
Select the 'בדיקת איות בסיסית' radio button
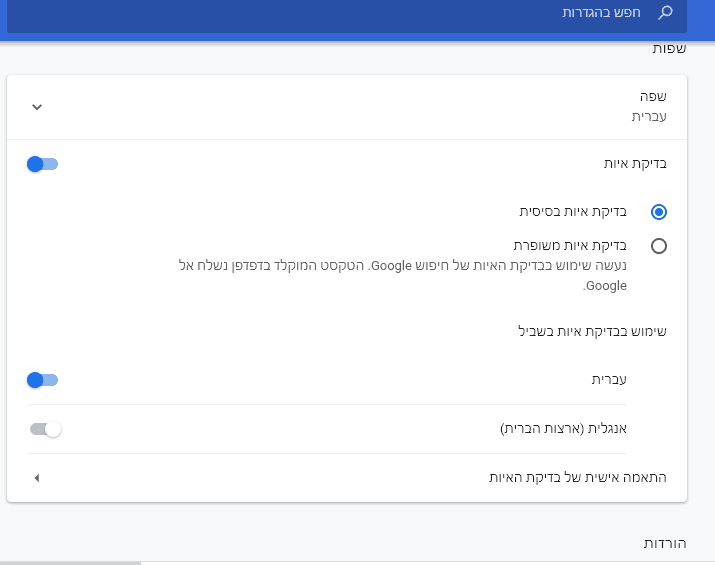[x=658, y=212]
